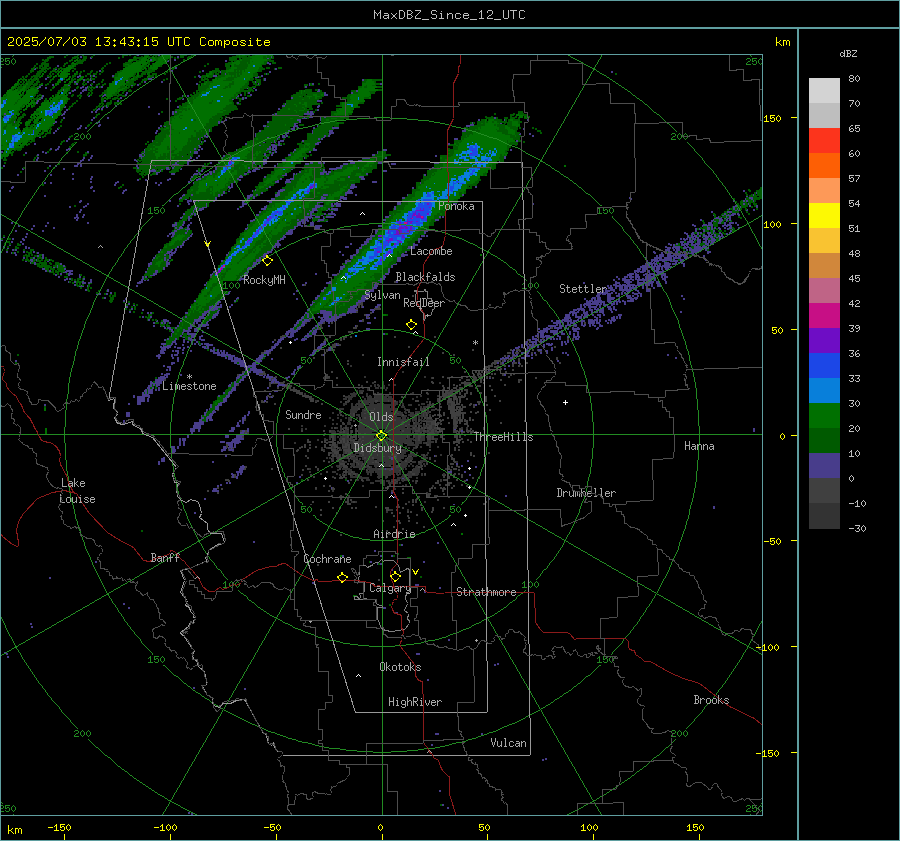Click the RedDeer city label
The height and width of the screenshot is (841, 900).
(424, 303)
